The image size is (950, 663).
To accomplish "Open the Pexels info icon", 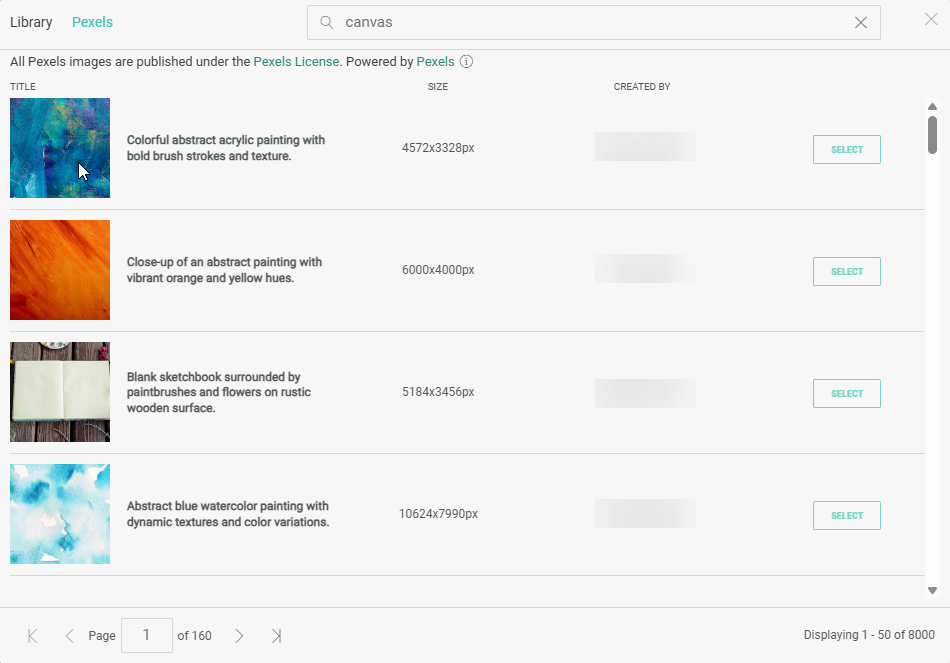I will 466,62.
